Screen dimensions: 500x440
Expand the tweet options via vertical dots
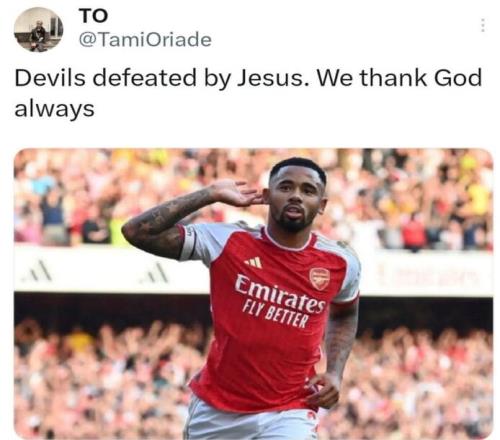click(x=482, y=25)
